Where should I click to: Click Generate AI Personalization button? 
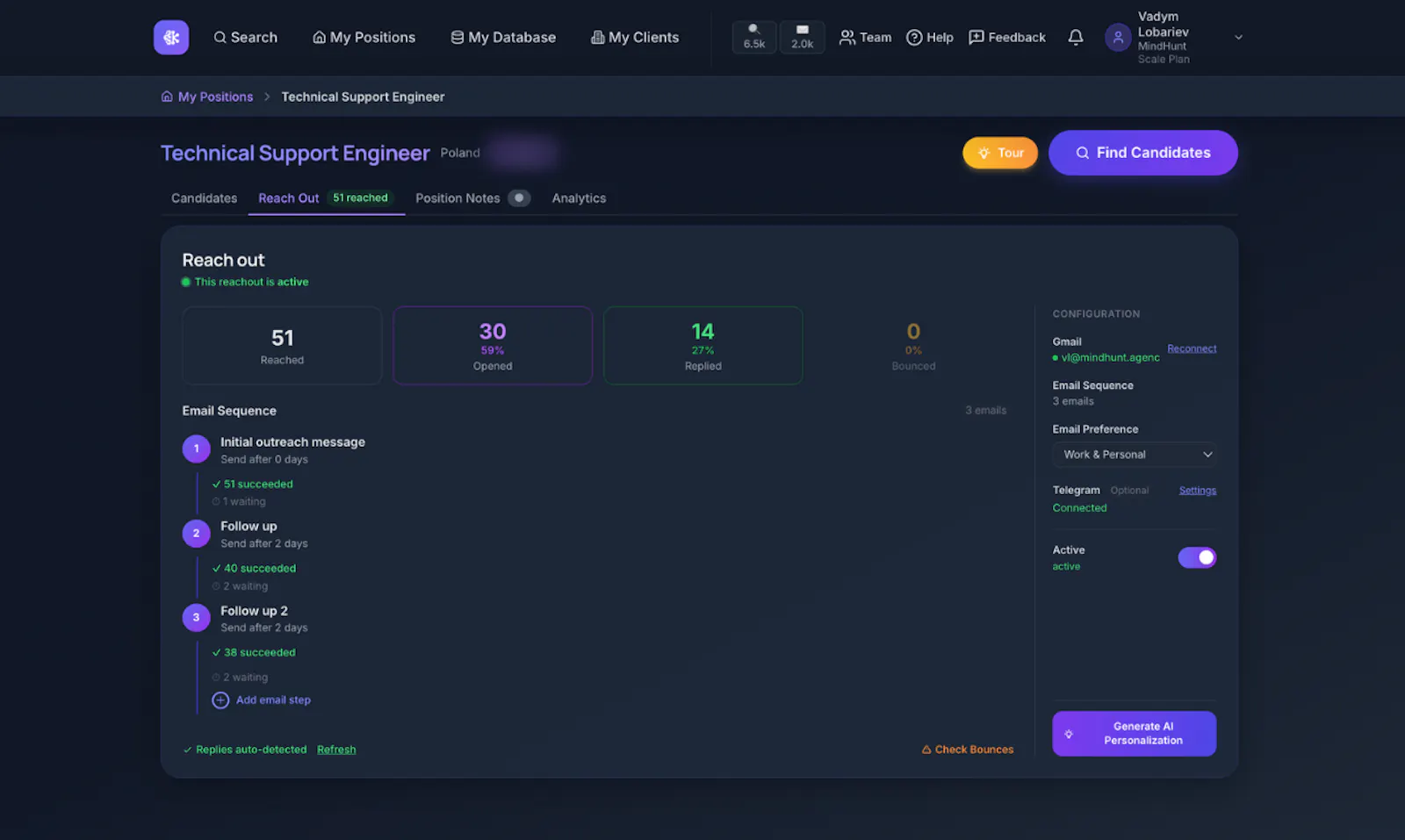coord(1135,734)
